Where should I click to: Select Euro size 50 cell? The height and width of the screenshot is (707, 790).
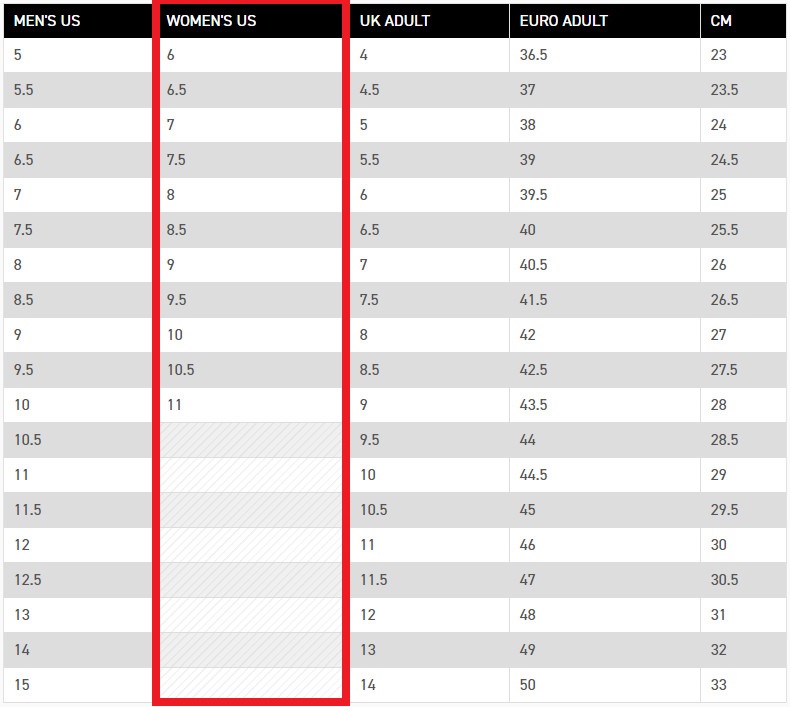pos(605,685)
